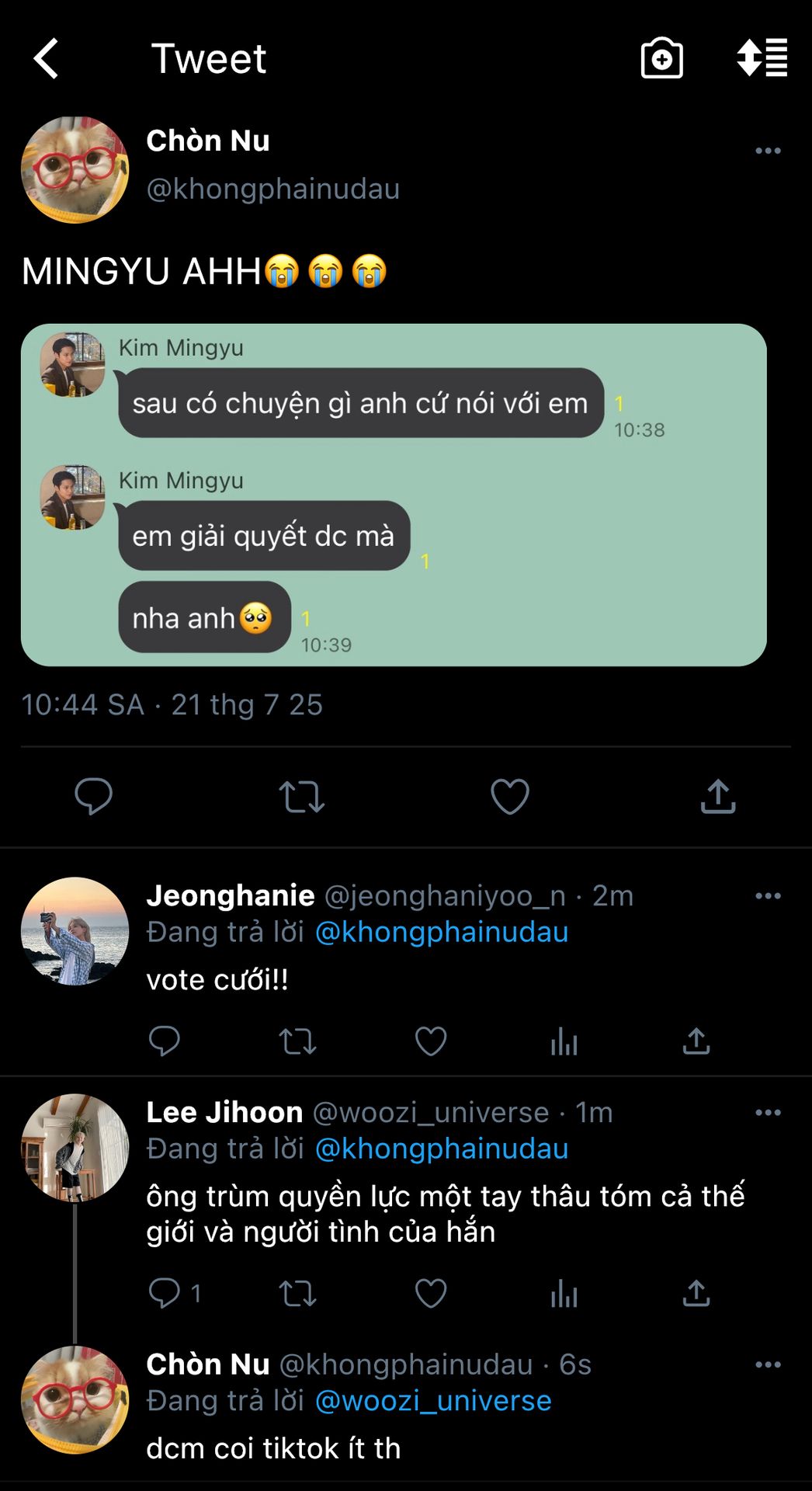Open more options on Jeonghanie's reply

pyautogui.click(x=768, y=896)
